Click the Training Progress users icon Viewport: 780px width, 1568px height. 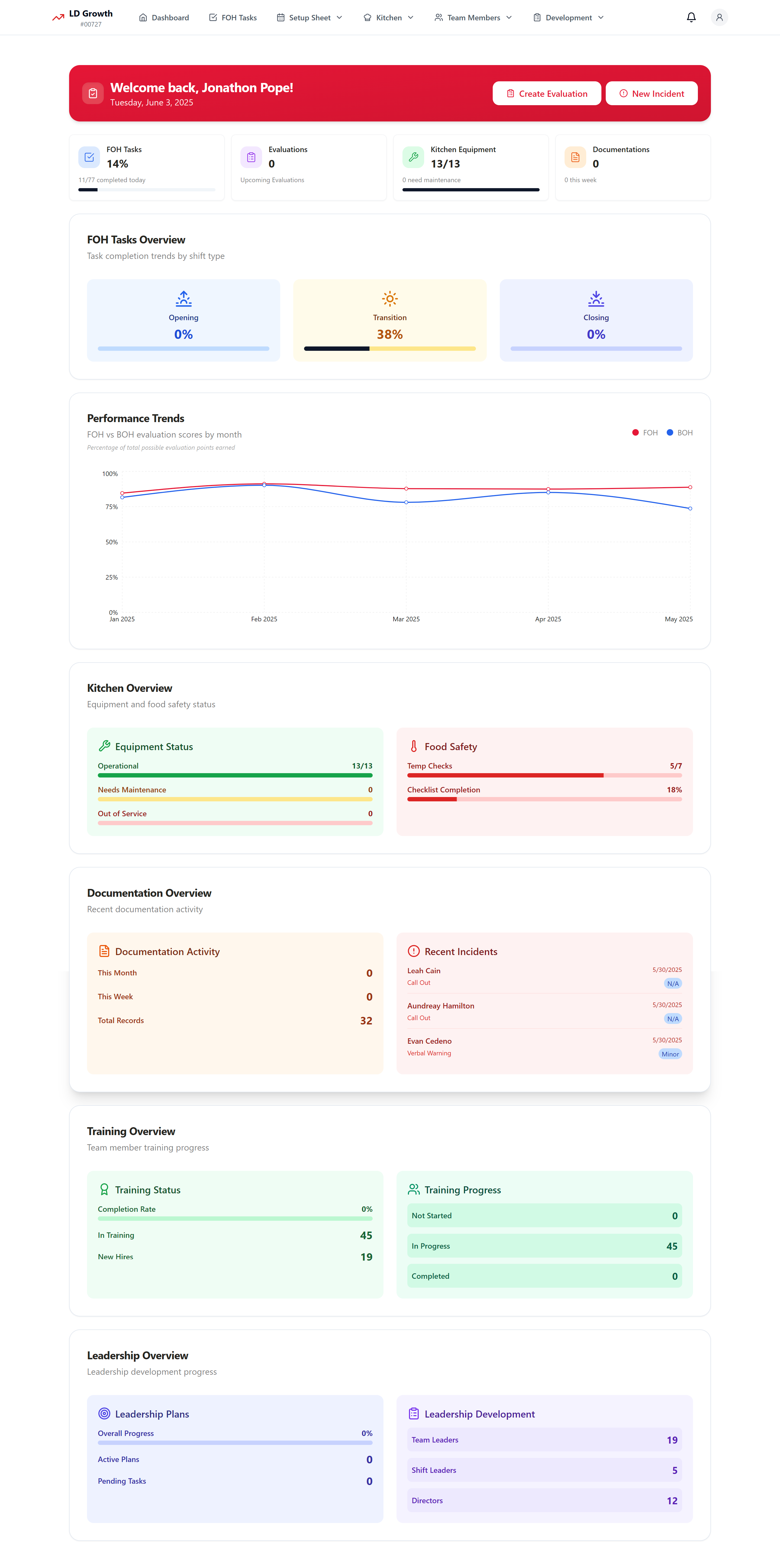[x=414, y=1189]
